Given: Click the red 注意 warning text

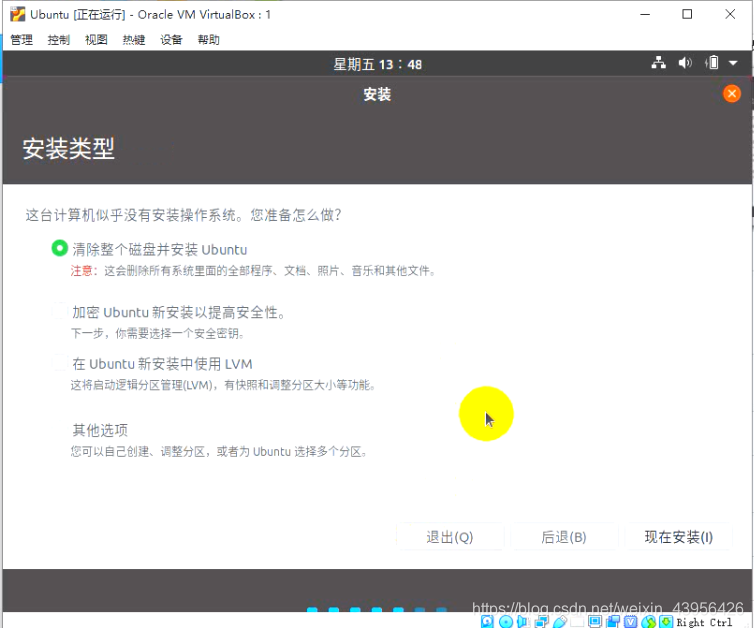Looking at the screenshot, I should point(82,271).
